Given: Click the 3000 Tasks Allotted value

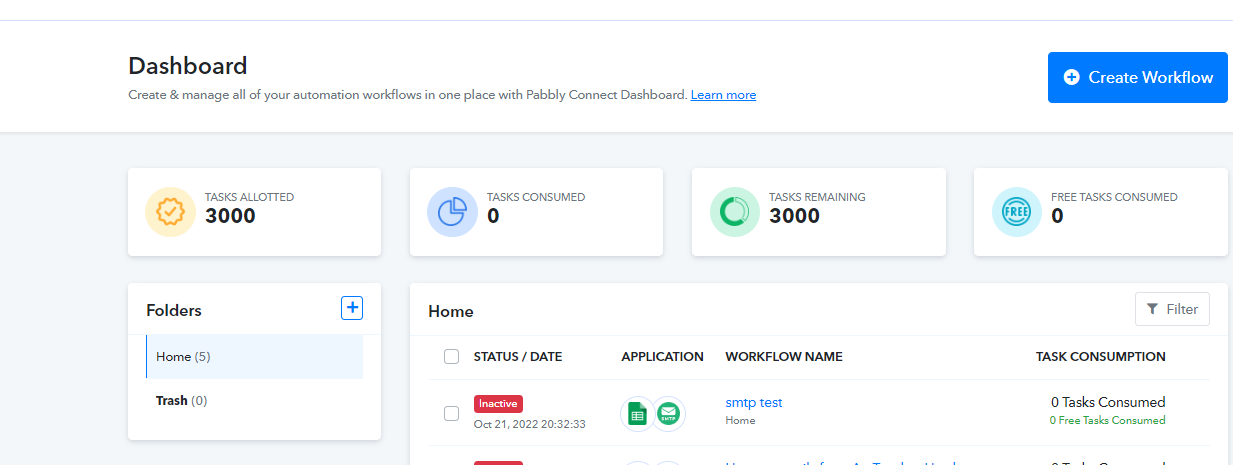Looking at the screenshot, I should (230, 216).
